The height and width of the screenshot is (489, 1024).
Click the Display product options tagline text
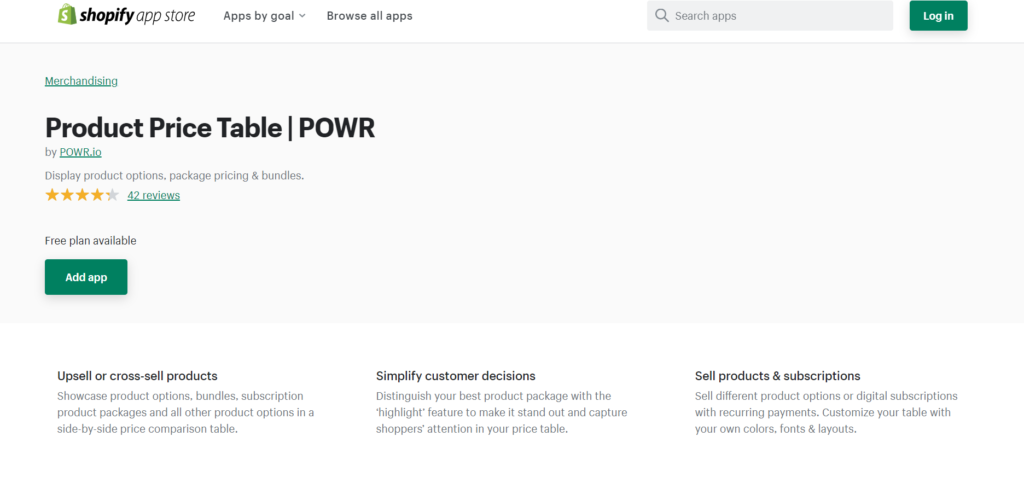pos(174,176)
